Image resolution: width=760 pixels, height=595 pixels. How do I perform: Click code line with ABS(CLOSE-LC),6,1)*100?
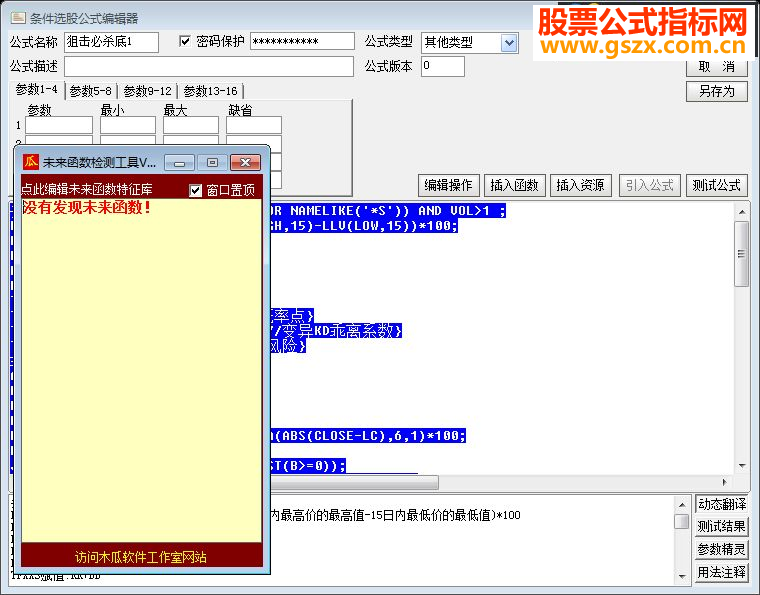click(368, 436)
